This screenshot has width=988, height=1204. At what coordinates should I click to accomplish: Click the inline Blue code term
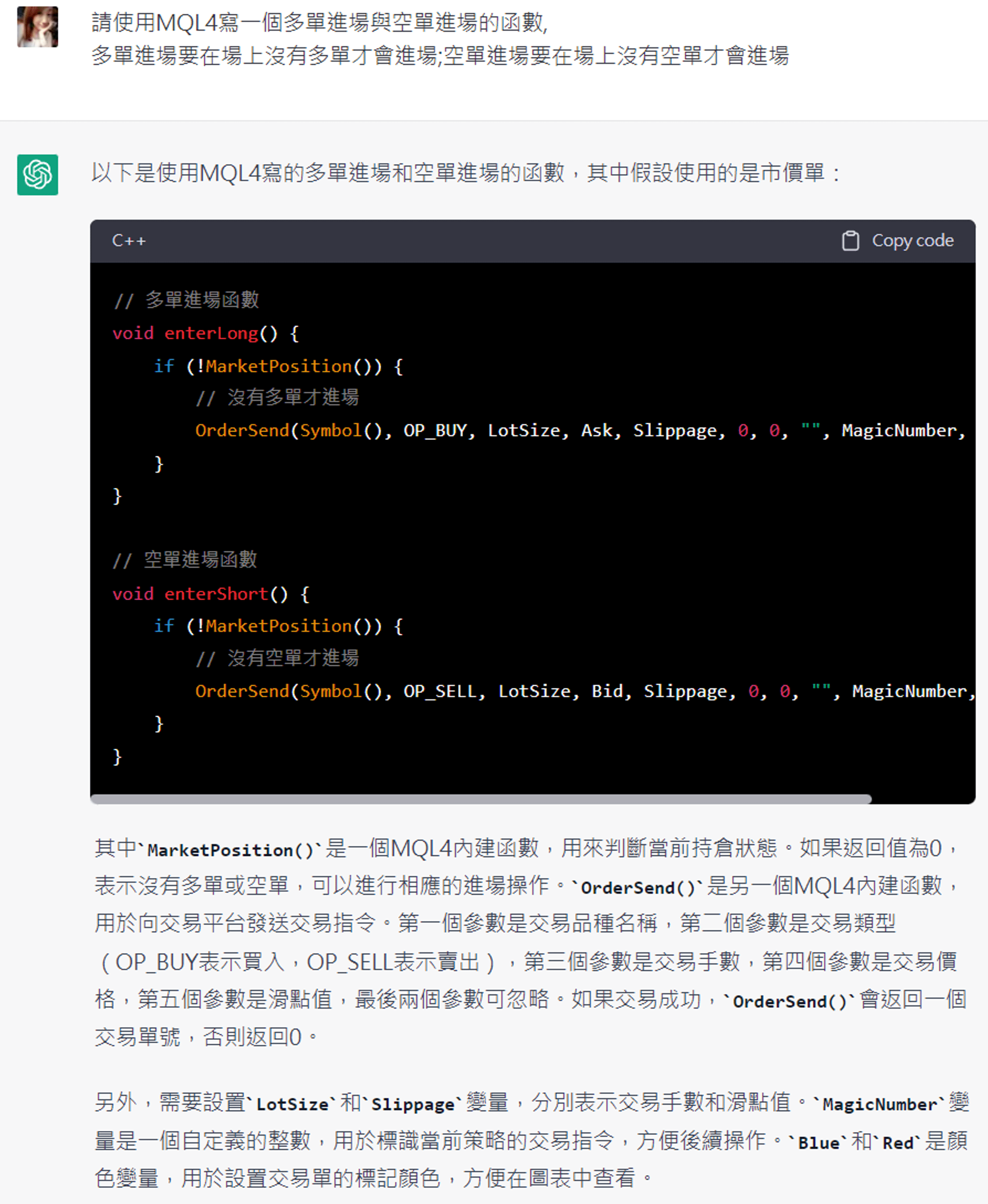[819, 1142]
